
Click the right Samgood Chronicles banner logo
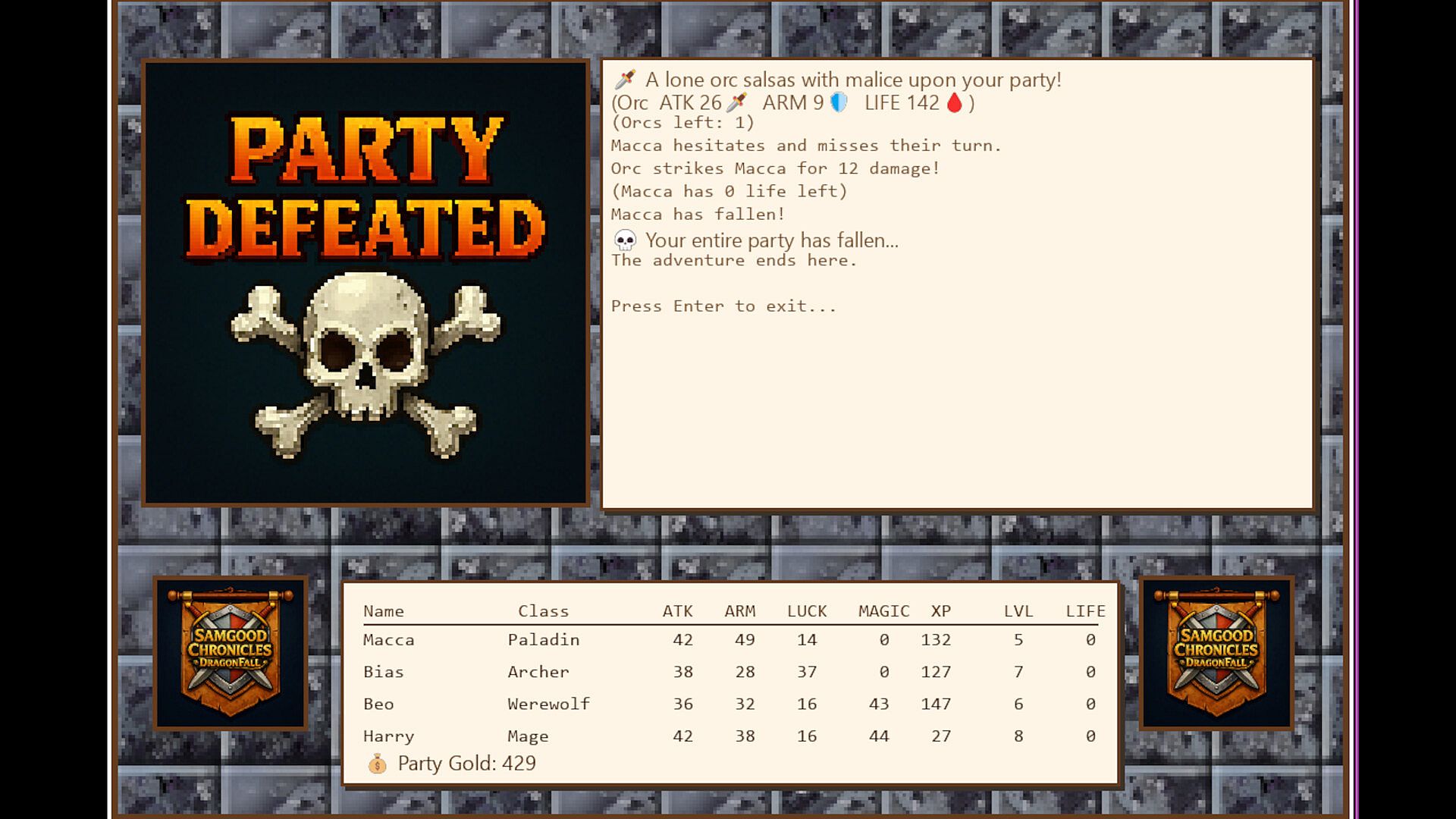point(1216,653)
